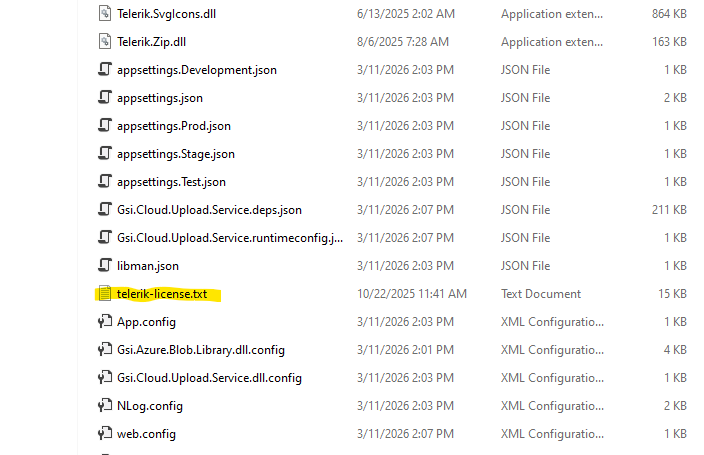The height and width of the screenshot is (455, 704).
Task: Click the Gsi.Azure.Blob.Library.dll.config file icon
Action: pyautogui.click(x=104, y=350)
